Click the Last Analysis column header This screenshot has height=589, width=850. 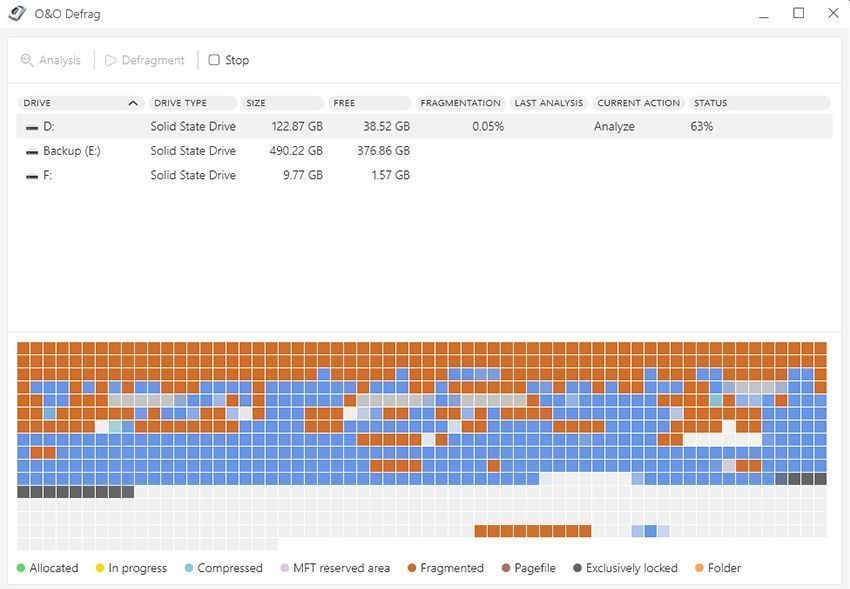coord(548,103)
